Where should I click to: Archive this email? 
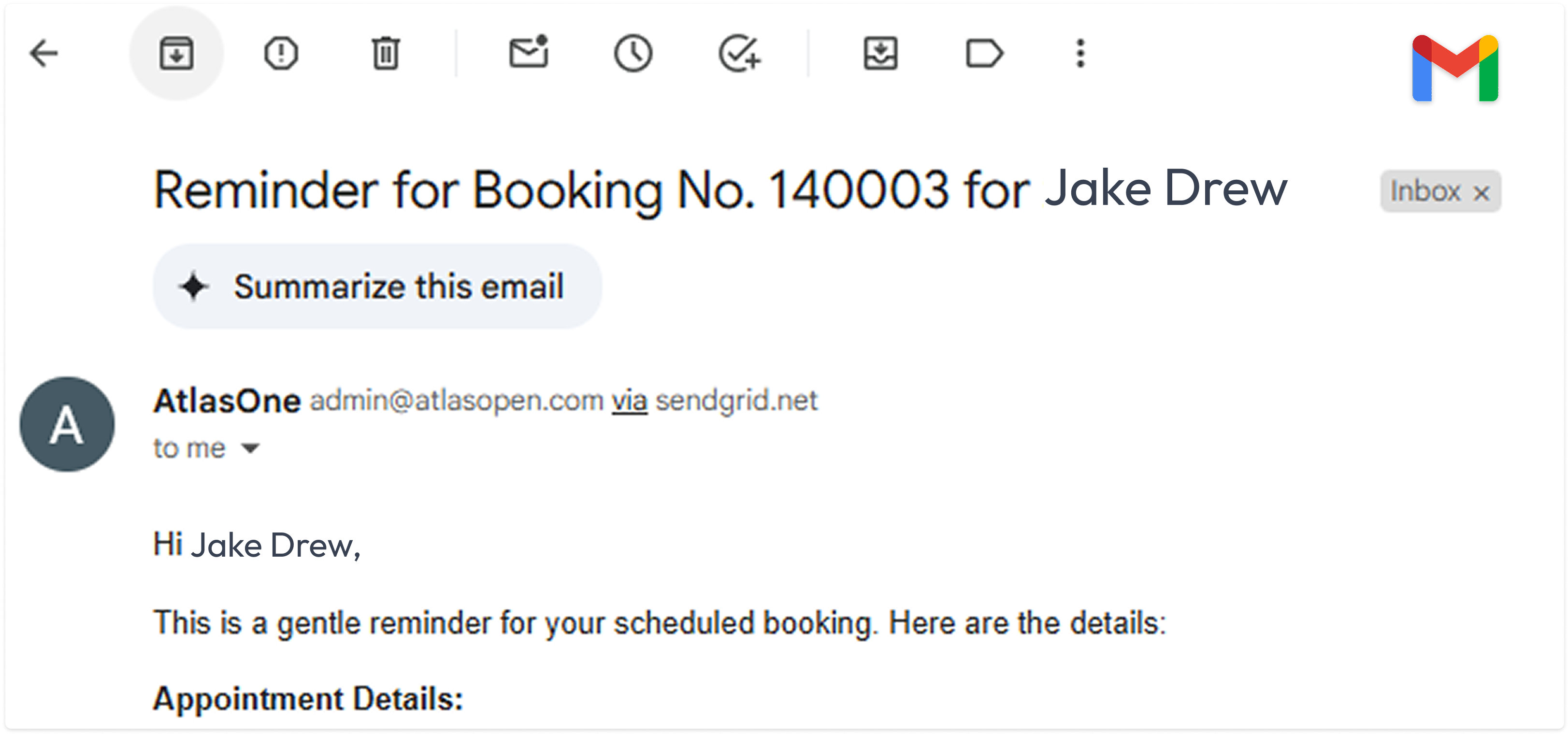pyautogui.click(x=176, y=54)
